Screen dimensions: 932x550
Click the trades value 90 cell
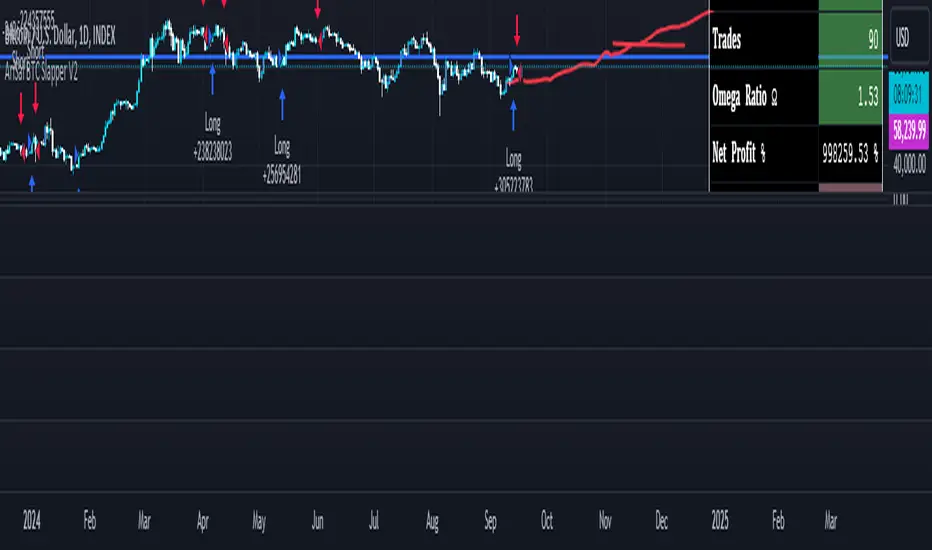(x=851, y=39)
